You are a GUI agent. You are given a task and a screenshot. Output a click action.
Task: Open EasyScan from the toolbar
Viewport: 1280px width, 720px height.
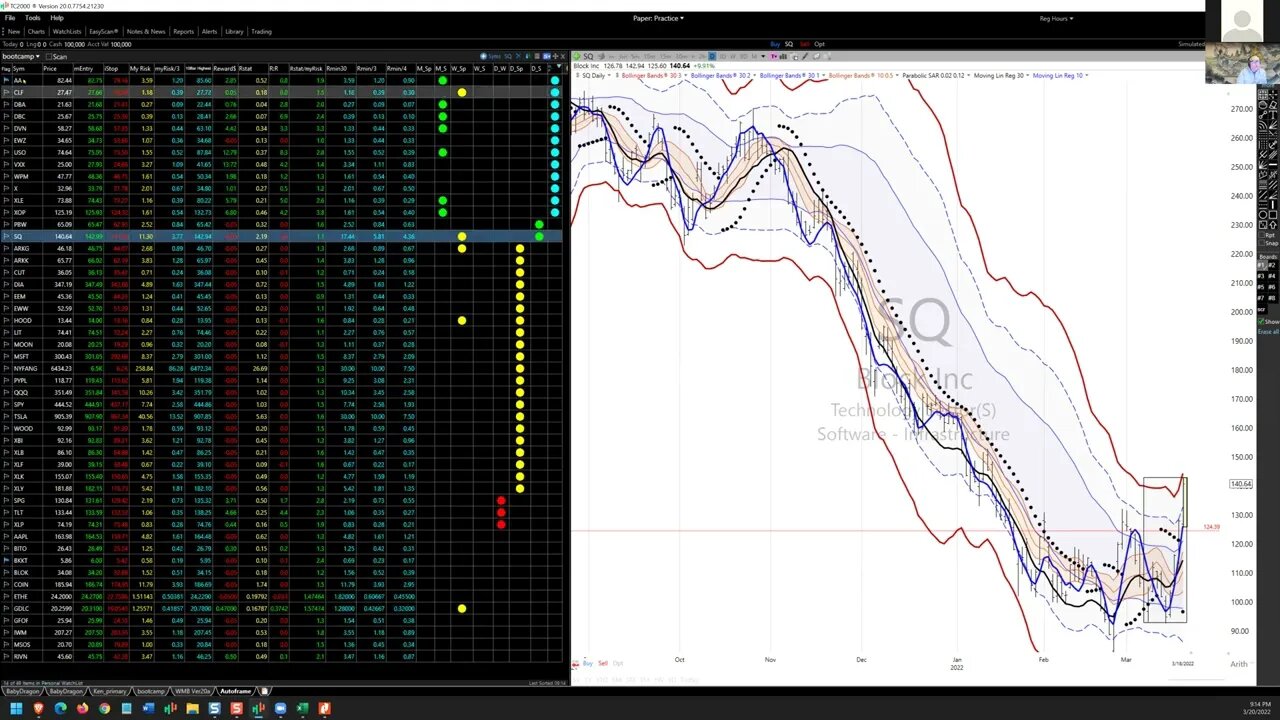pos(103,31)
